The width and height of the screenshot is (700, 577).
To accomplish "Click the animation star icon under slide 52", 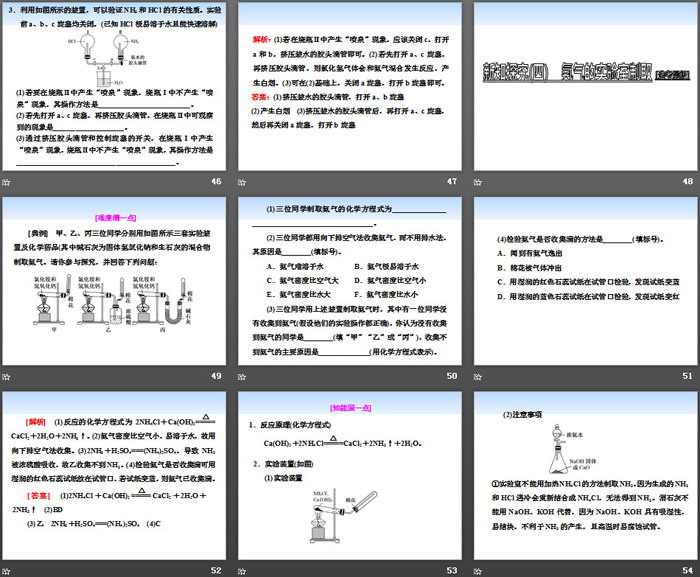I will tap(8, 570).
